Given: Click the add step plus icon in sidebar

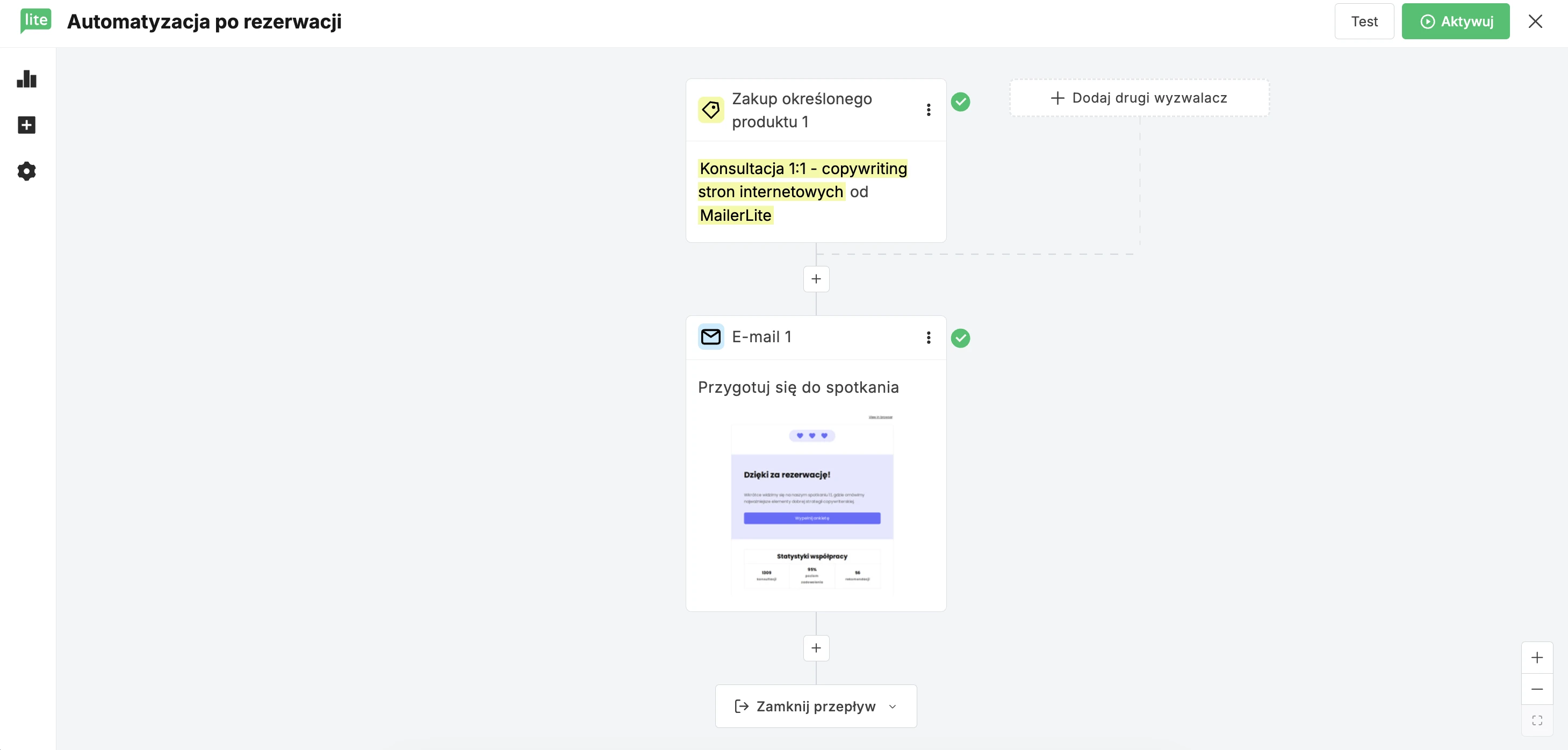Looking at the screenshot, I should [x=27, y=125].
